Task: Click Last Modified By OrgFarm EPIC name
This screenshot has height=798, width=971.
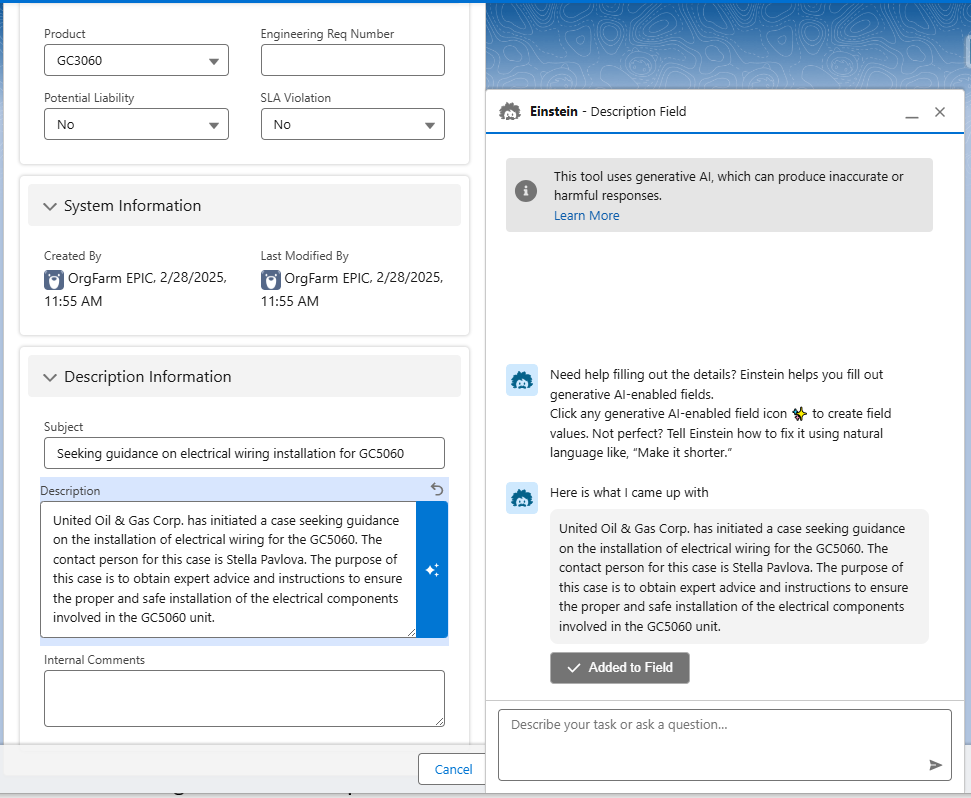Action: [327, 278]
